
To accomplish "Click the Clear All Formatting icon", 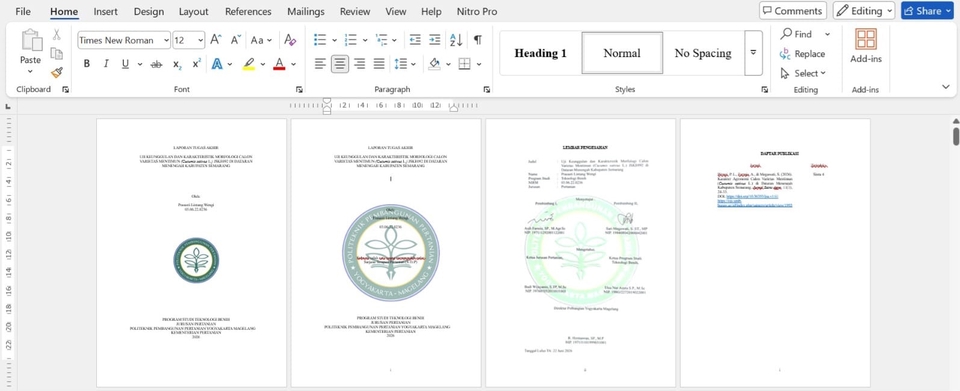I will click(290, 40).
